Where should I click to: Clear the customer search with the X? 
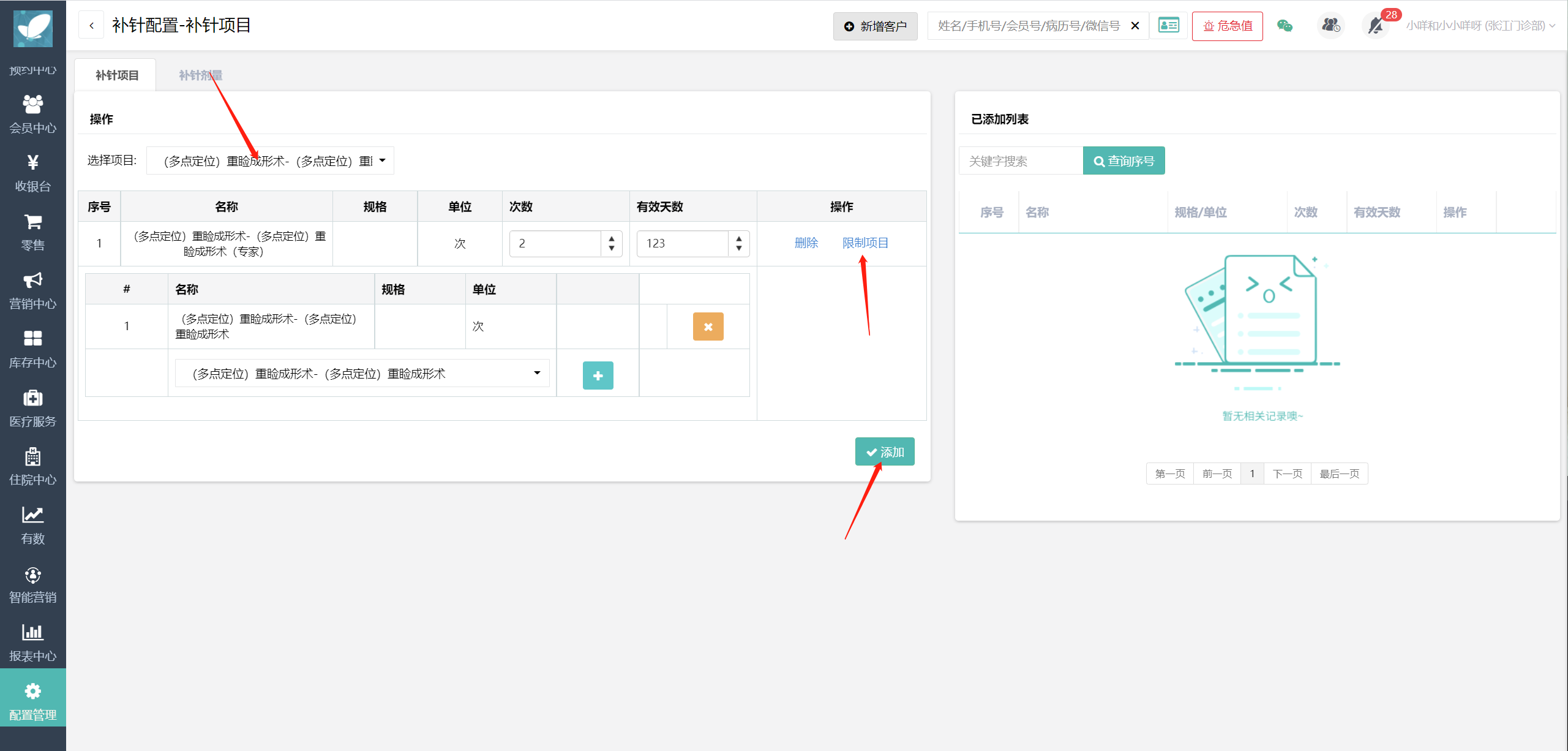[x=1135, y=26]
